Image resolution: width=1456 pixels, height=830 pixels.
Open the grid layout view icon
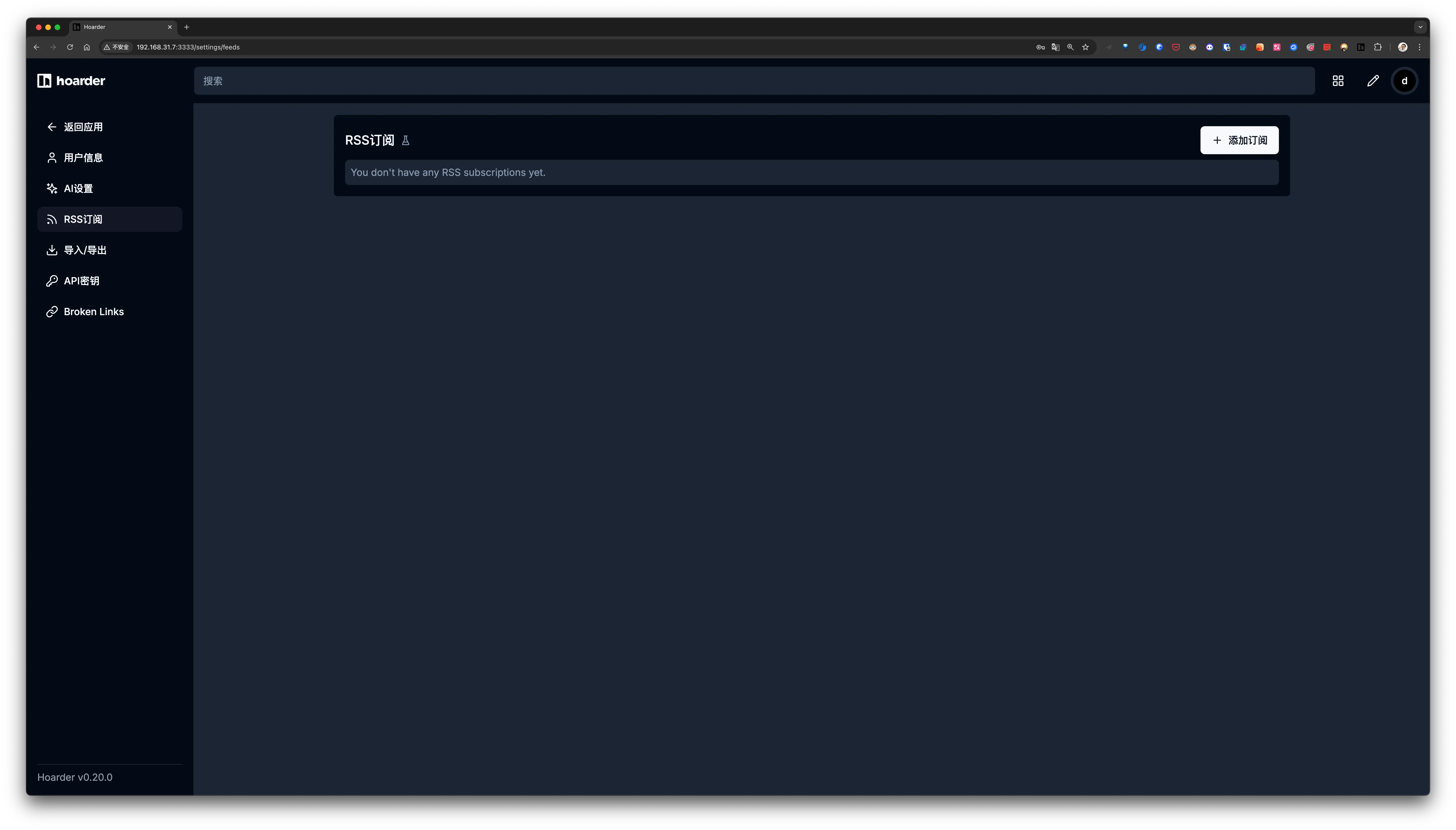tap(1337, 81)
